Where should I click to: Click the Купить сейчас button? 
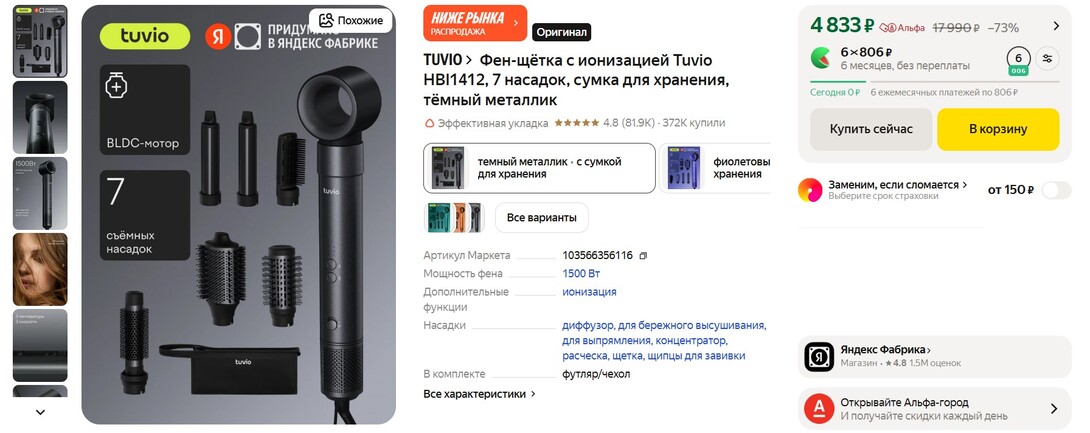(871, 129)
